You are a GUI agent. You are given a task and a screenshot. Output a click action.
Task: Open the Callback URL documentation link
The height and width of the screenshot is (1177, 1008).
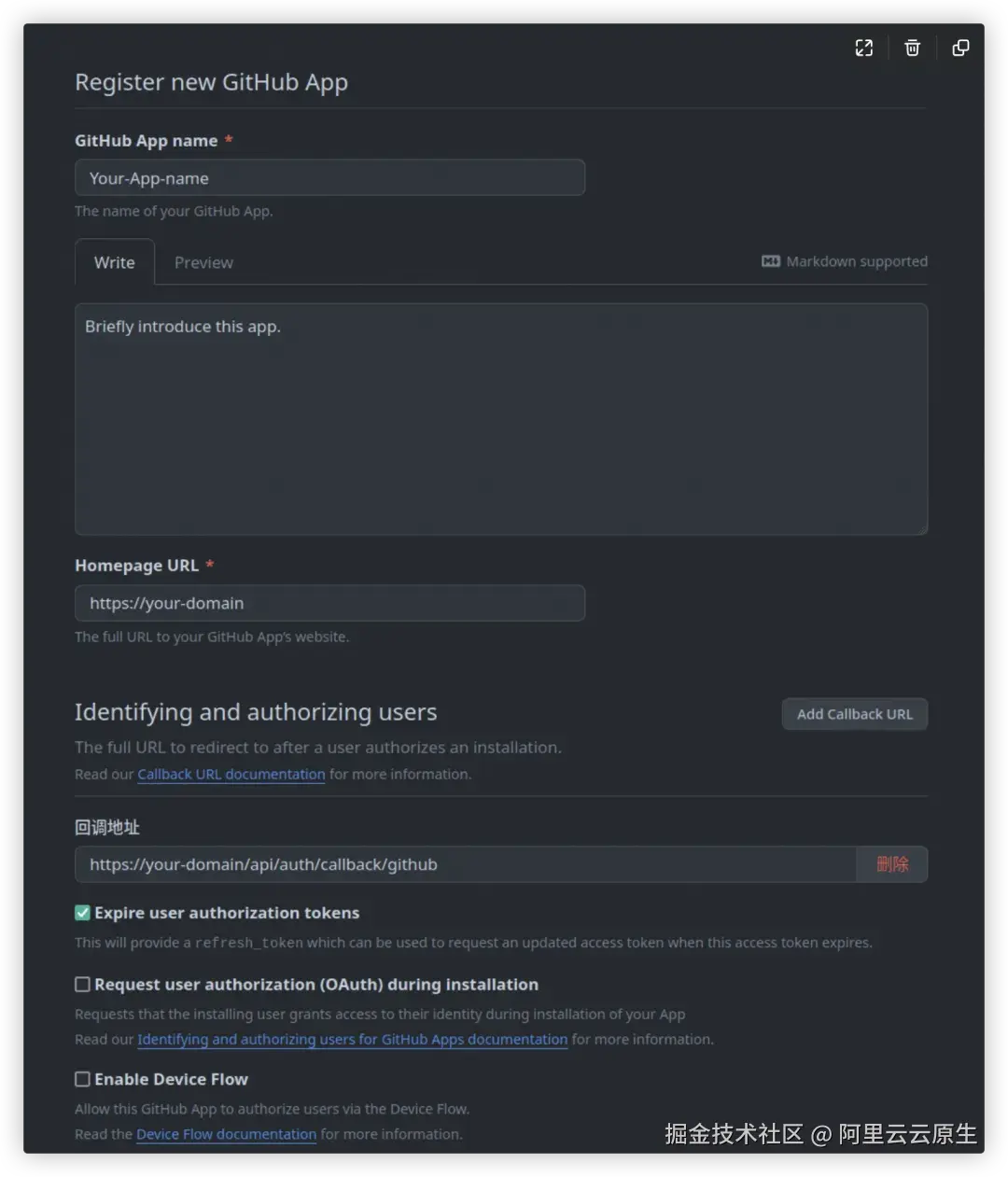point(231,775)
